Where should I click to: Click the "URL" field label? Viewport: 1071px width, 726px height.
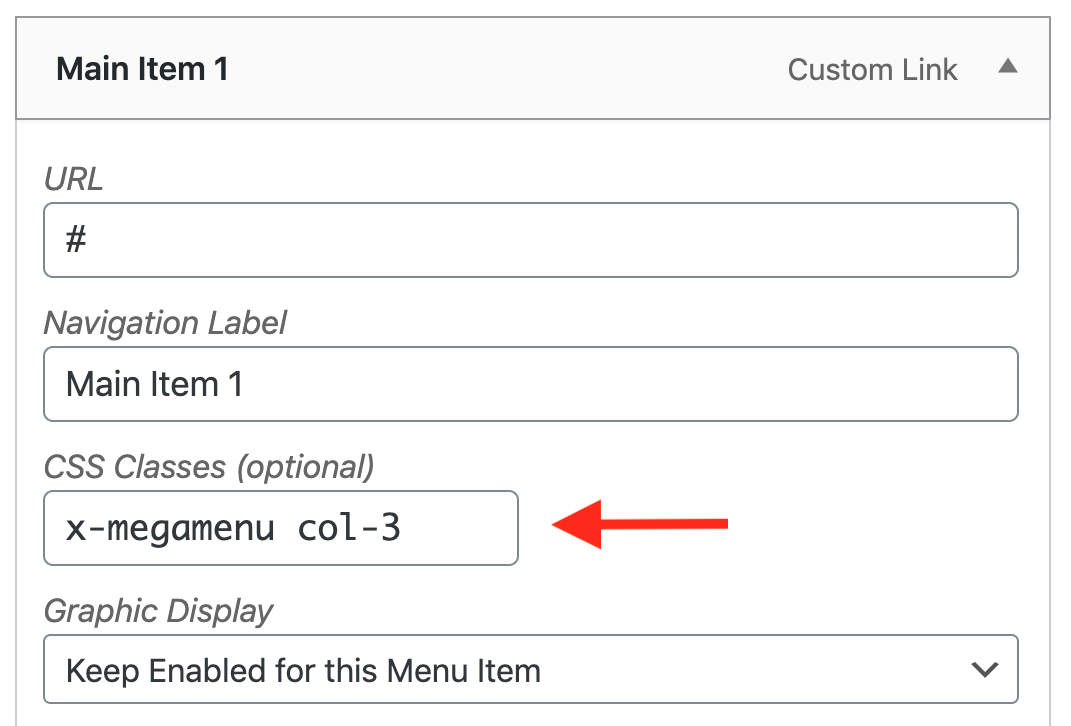tap(71, 179)
